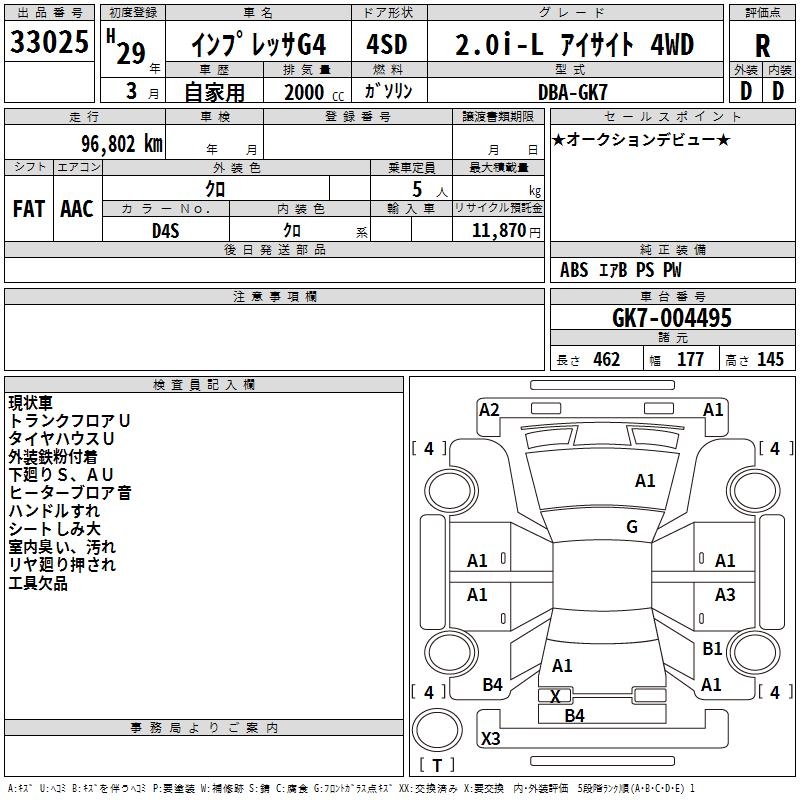Click the 検査員記入欄 section header

[x=204, y=385]
